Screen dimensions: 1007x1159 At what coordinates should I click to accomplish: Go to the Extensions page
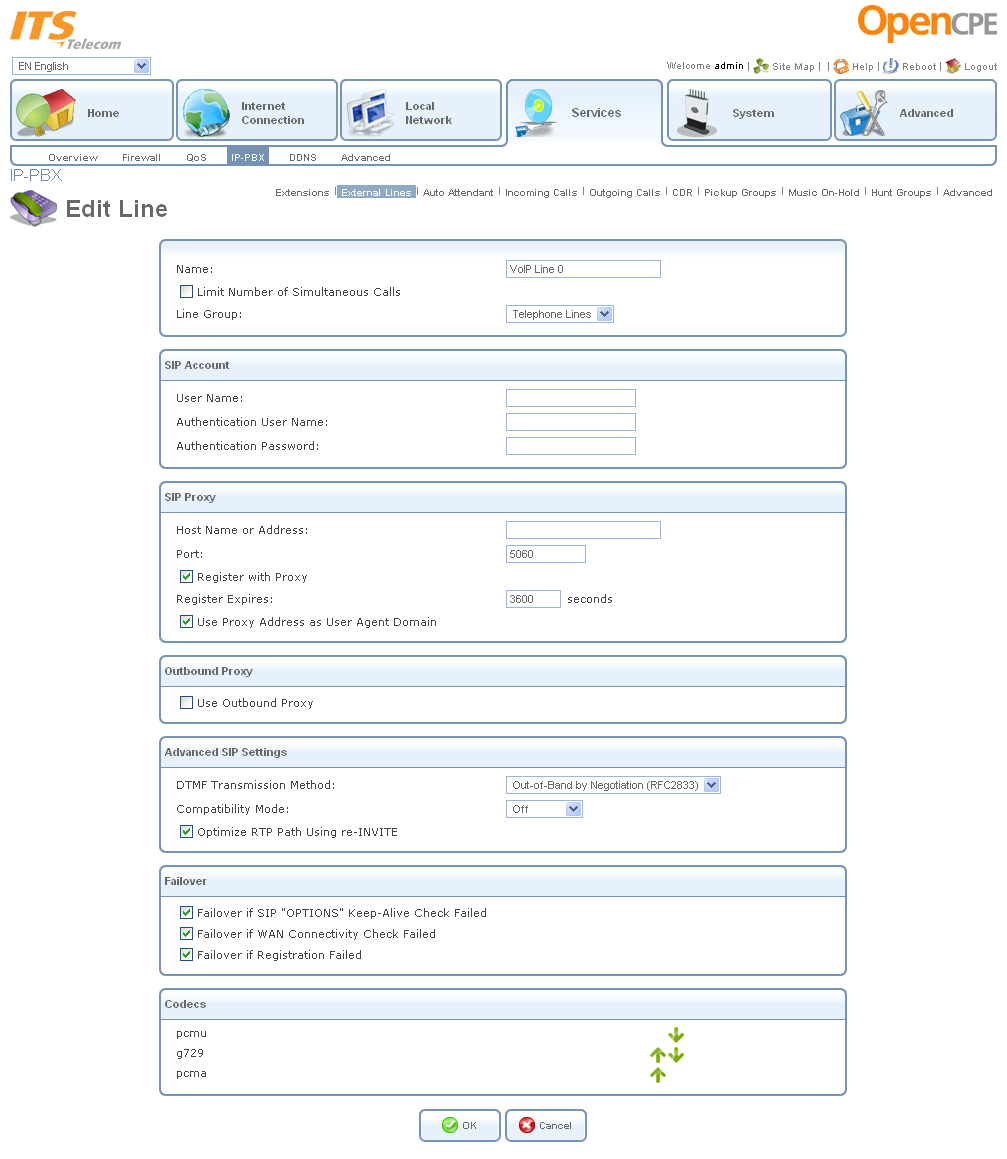point(302,192)
